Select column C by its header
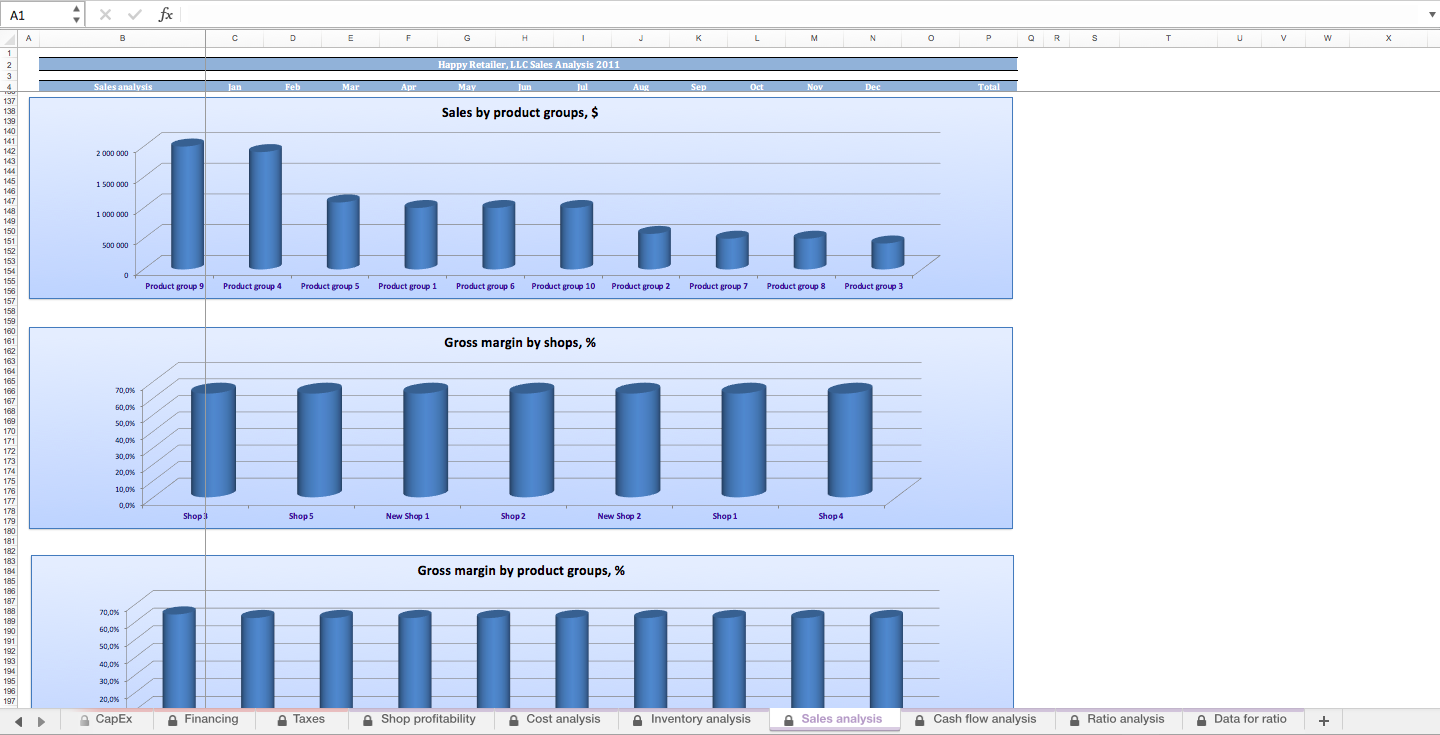The height and width of the screenshot is (735, 1440). [x=235, y=38]
